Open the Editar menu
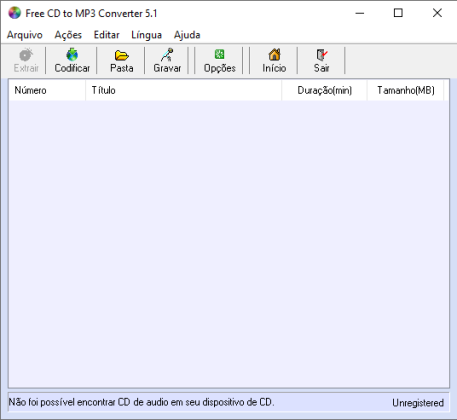 tap(106, 35)
